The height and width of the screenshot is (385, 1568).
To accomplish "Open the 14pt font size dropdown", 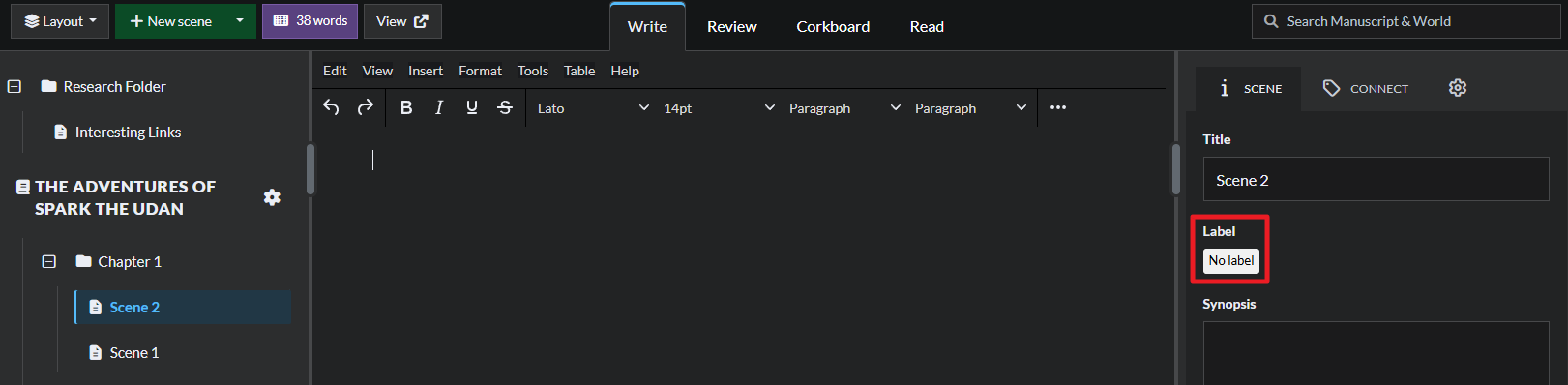I will 719,107.
